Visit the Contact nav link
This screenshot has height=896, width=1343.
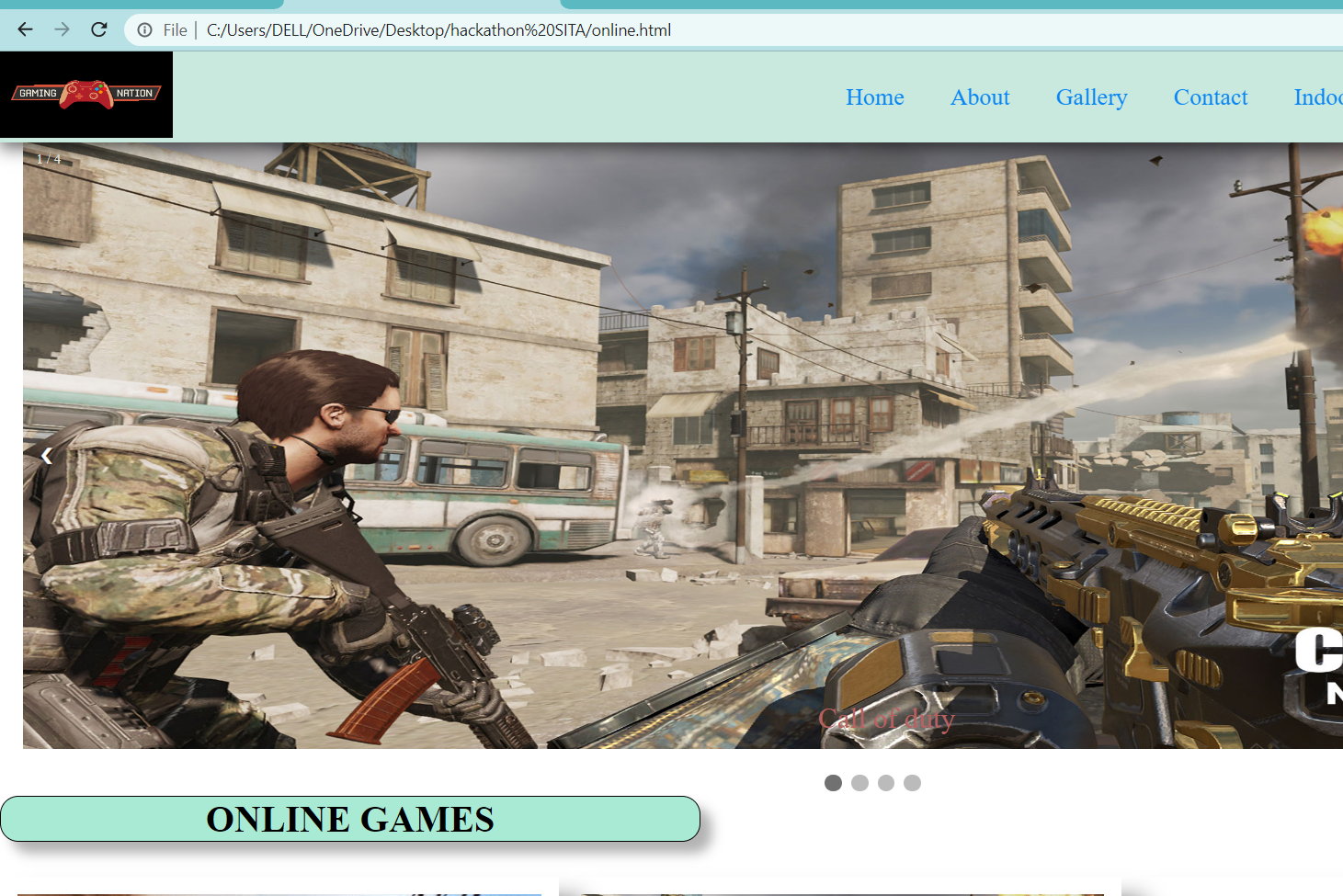[1211, 97]
